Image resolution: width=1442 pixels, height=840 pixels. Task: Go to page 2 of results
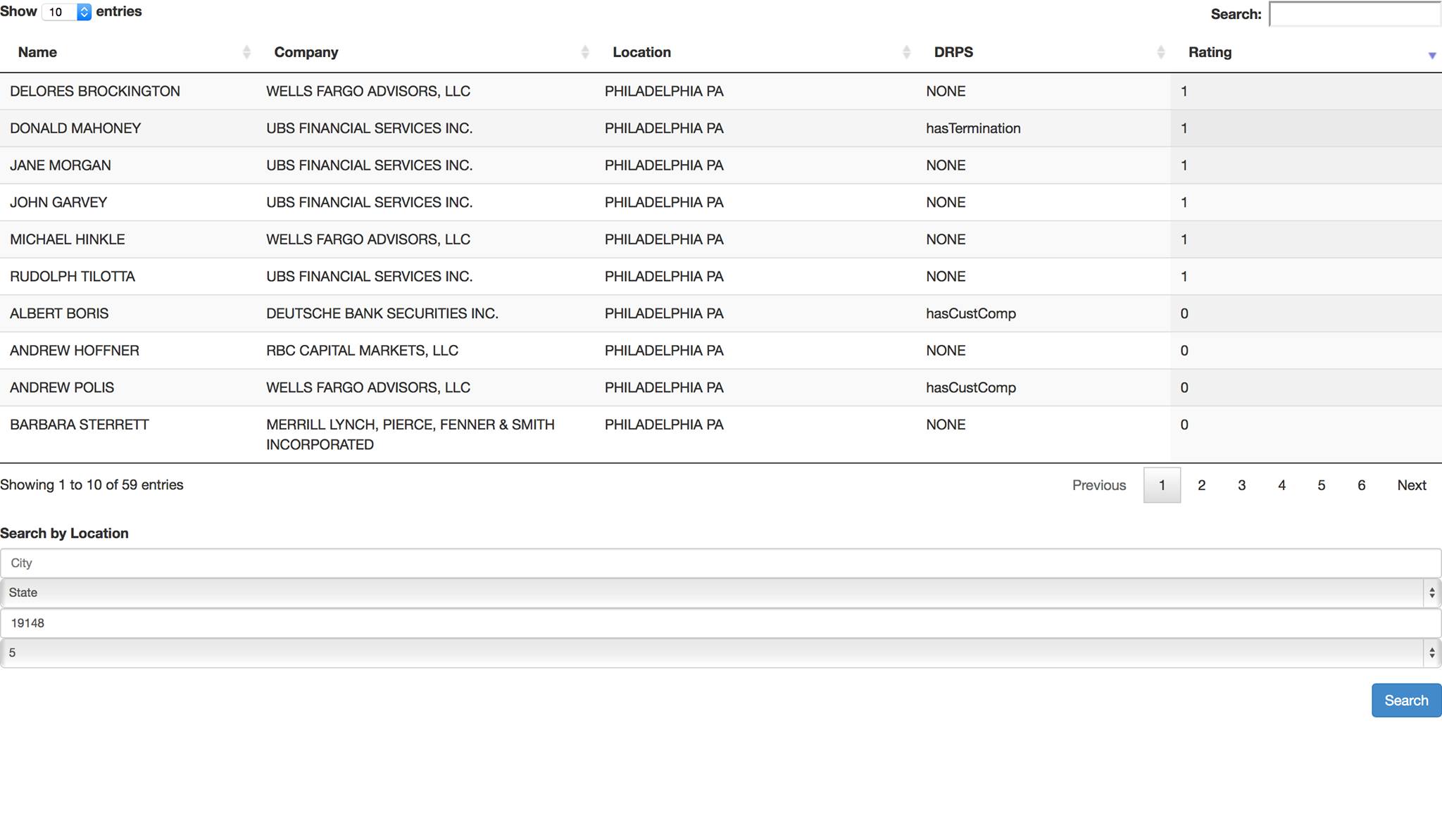(1201, 485)
